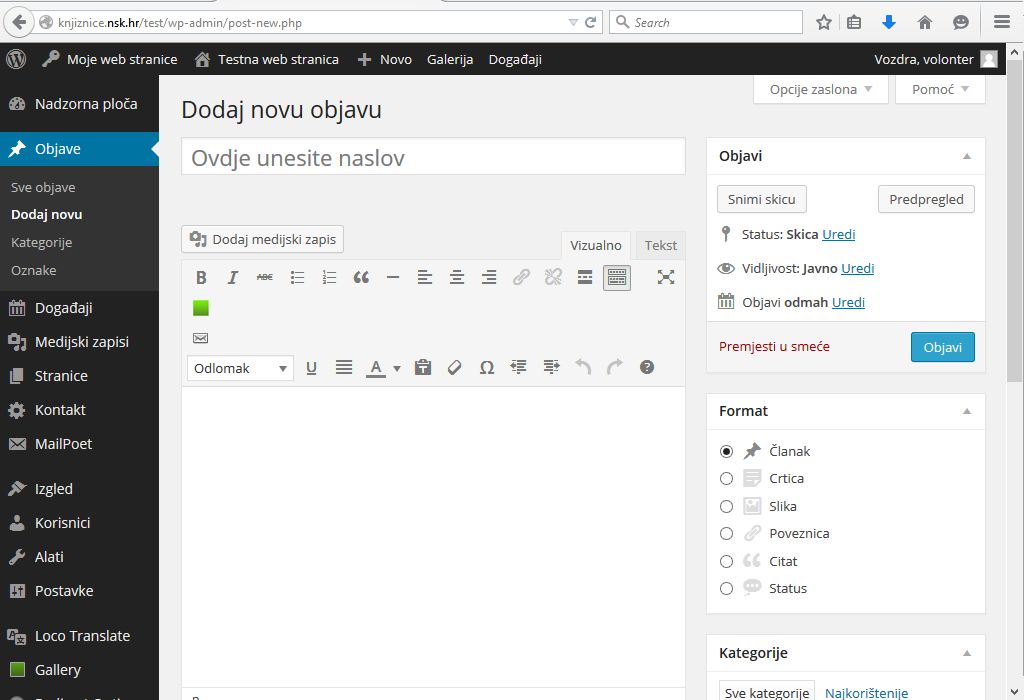Apply strikethrough formatting

[264, 278]
